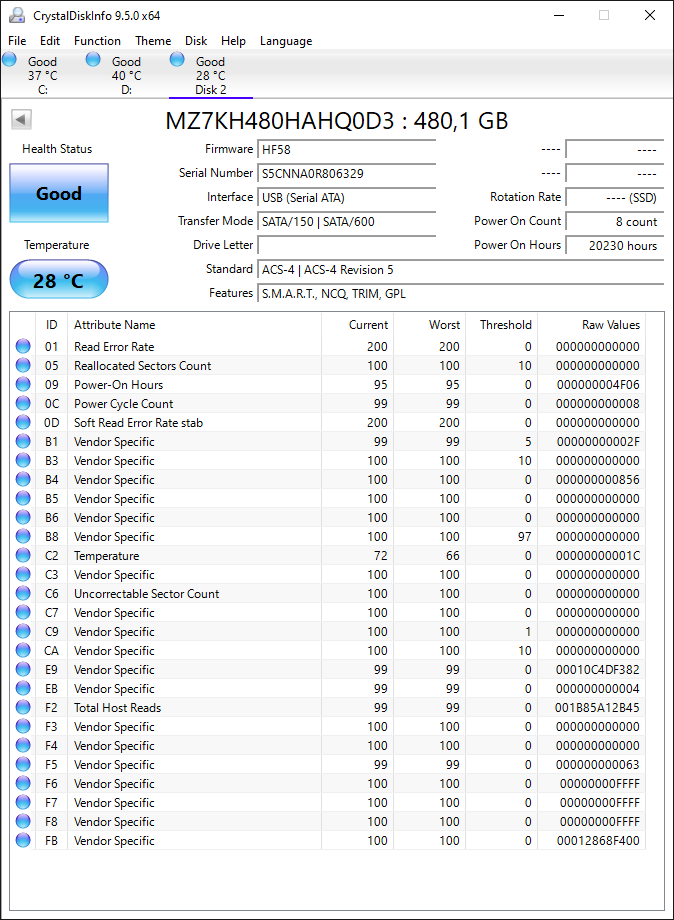Click status orb next to Temperature attribute C2
This screenshot has height=920, width=674.
(23, 556)
